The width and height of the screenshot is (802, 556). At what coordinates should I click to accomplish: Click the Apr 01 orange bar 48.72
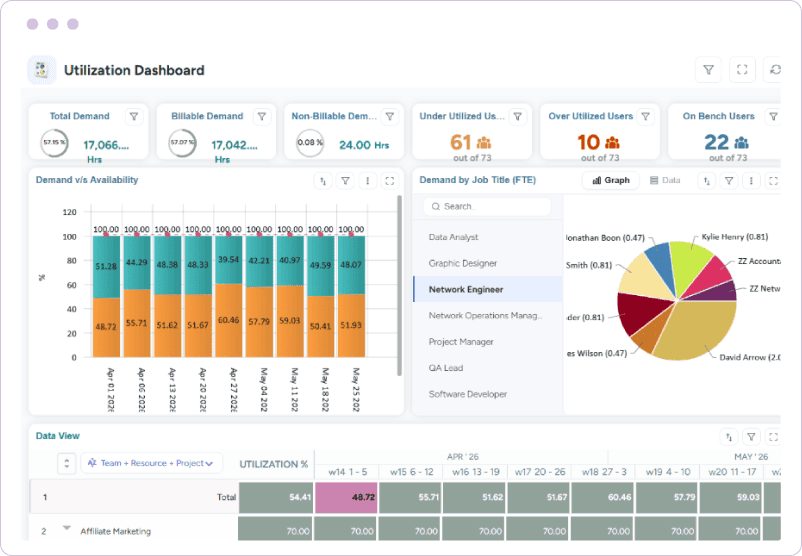click(x=106, y=327)
